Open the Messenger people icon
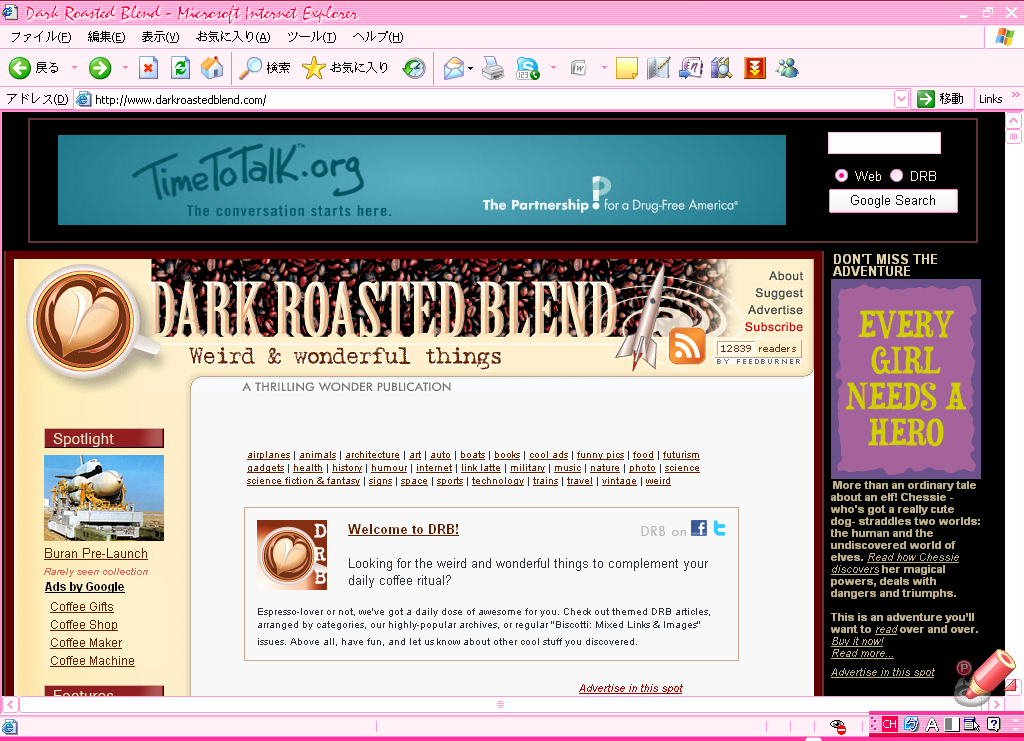This screenshot has width=1024, height=741. click(787, 68)
